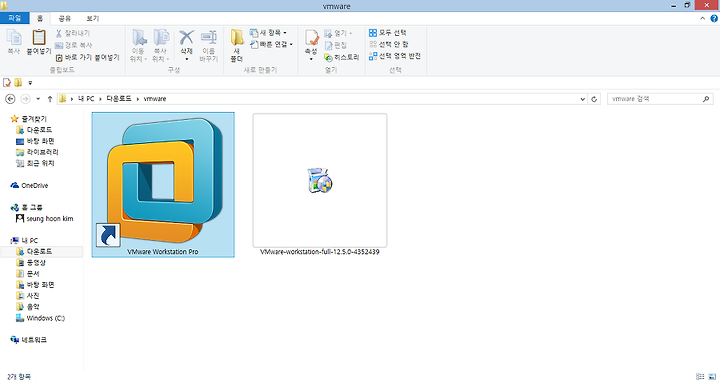Click vmware in address breadcrumb
This screenshot has height=383, width=720.
pos(155,99)
